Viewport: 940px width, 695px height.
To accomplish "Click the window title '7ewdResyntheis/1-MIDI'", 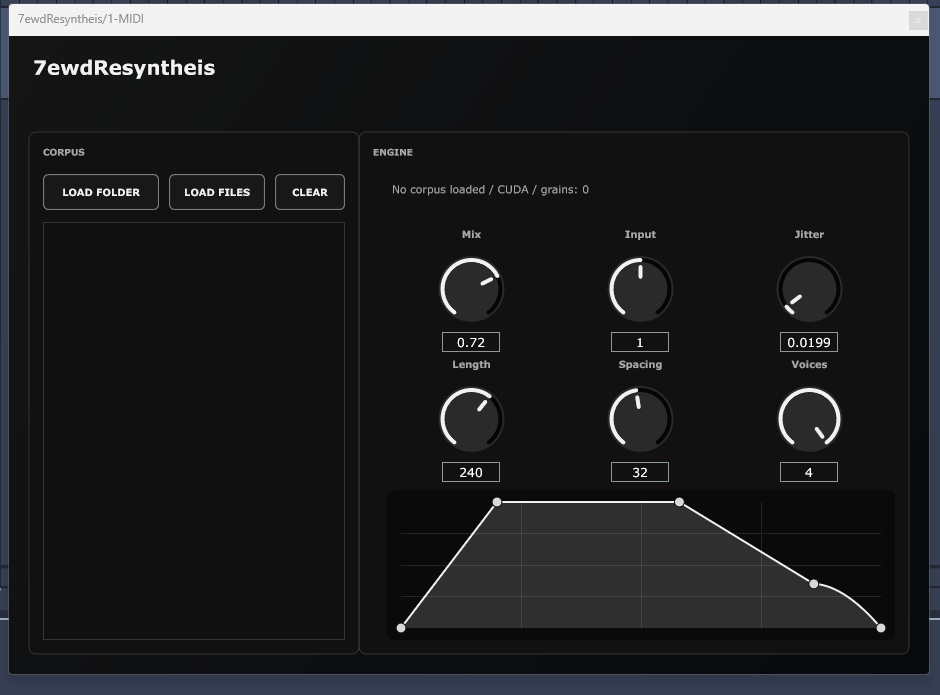I will click(x=81, y=19).
